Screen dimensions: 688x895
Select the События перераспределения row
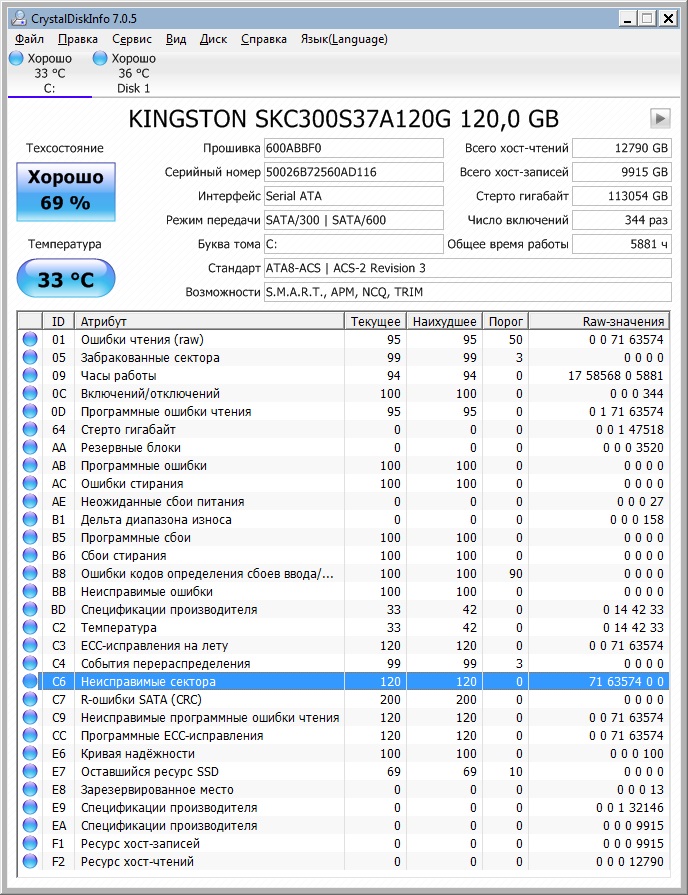(343, 663)
